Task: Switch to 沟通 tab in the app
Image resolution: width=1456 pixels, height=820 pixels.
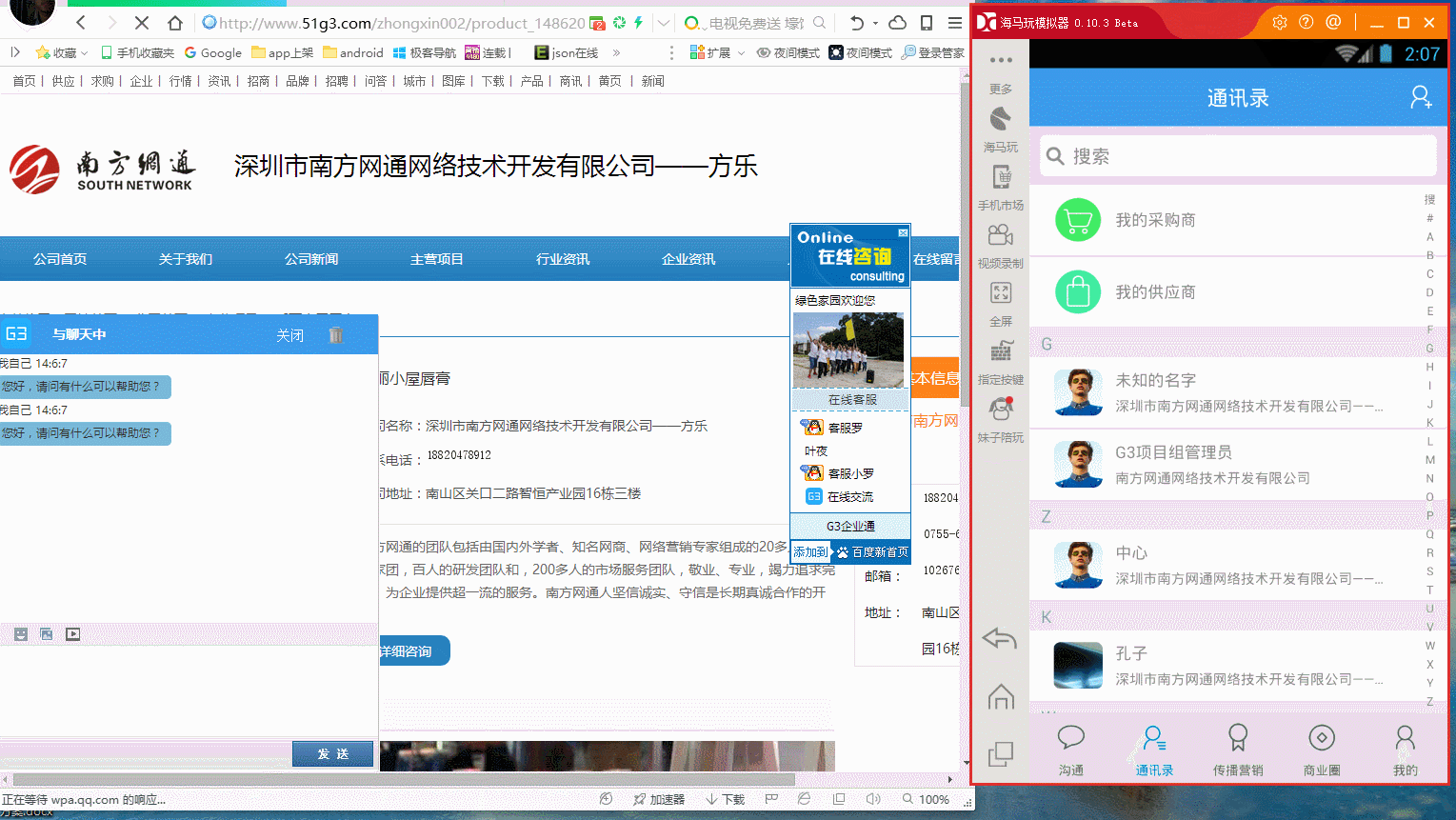Action: (1071, 750)
